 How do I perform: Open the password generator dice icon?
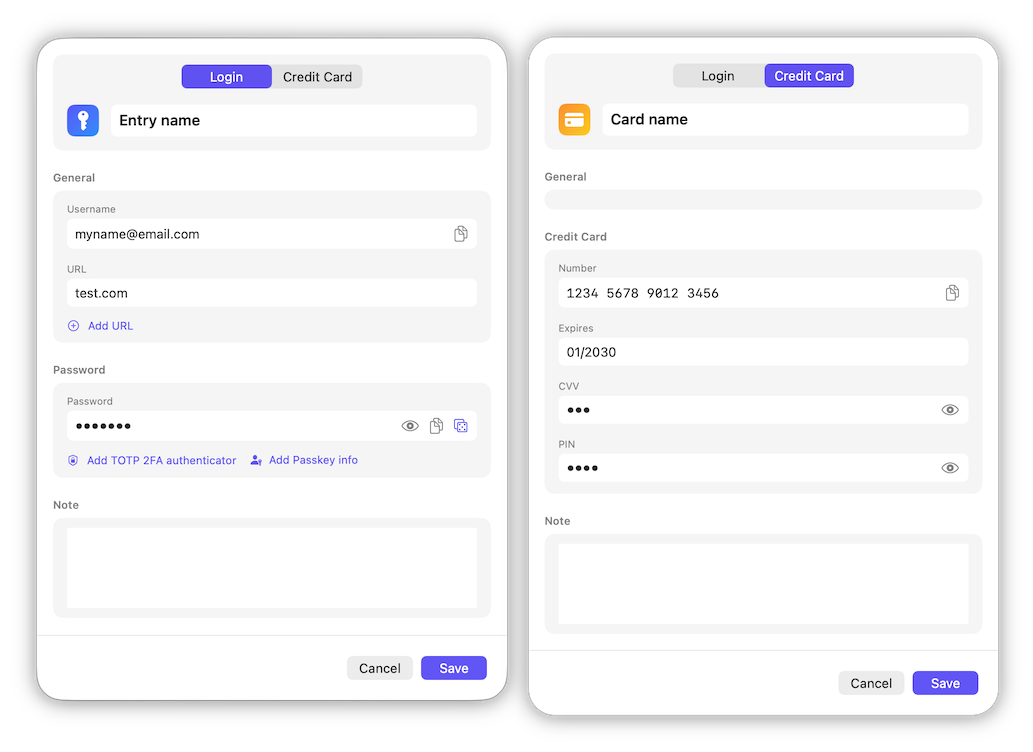[x=461, y=426]
